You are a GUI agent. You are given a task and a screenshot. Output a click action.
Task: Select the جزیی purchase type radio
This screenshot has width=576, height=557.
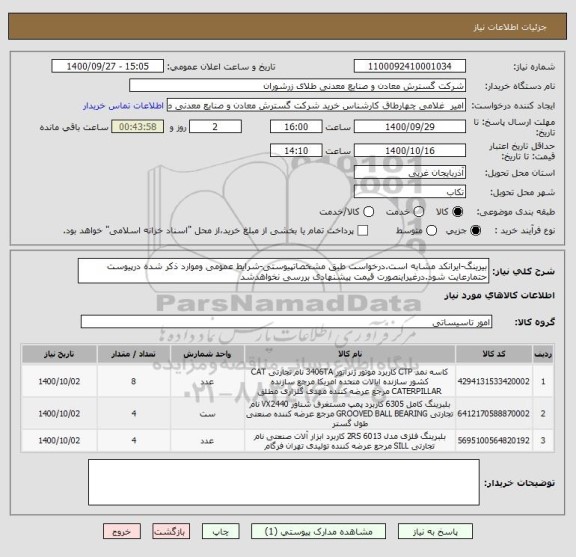pos(475,230)
